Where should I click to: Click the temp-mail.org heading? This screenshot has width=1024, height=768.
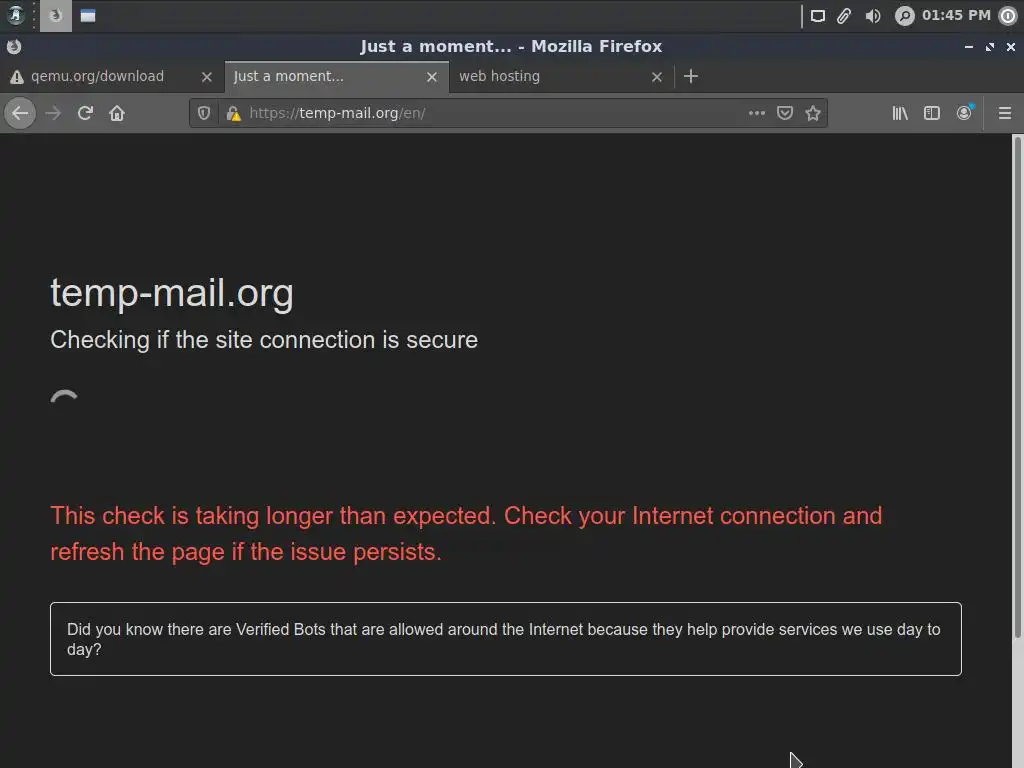click(172, 293)
